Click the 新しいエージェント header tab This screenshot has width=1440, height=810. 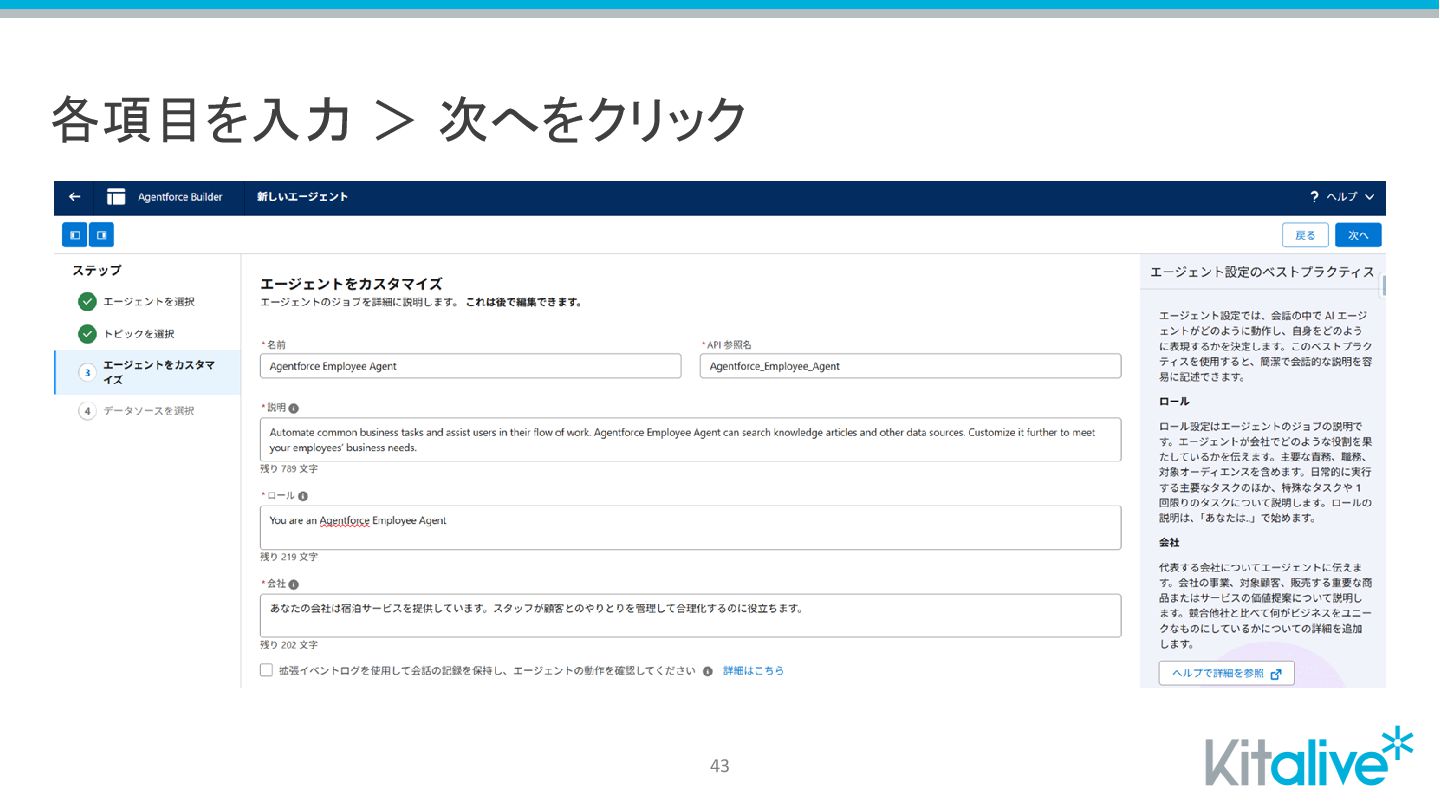(x=303, y=197)
